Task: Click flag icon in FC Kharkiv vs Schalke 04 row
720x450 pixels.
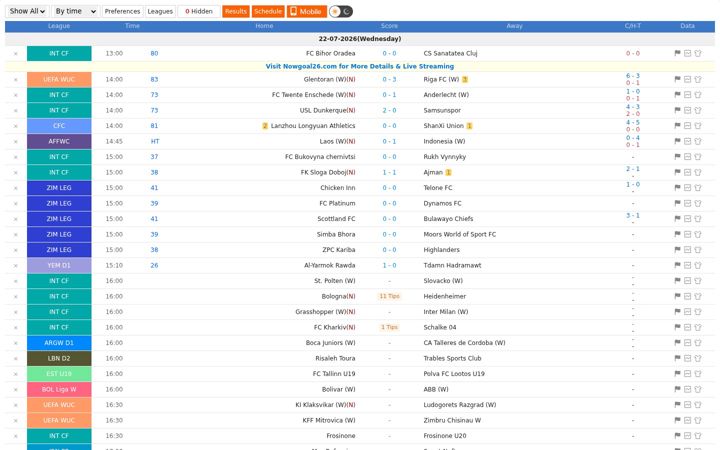Action: 677,327
